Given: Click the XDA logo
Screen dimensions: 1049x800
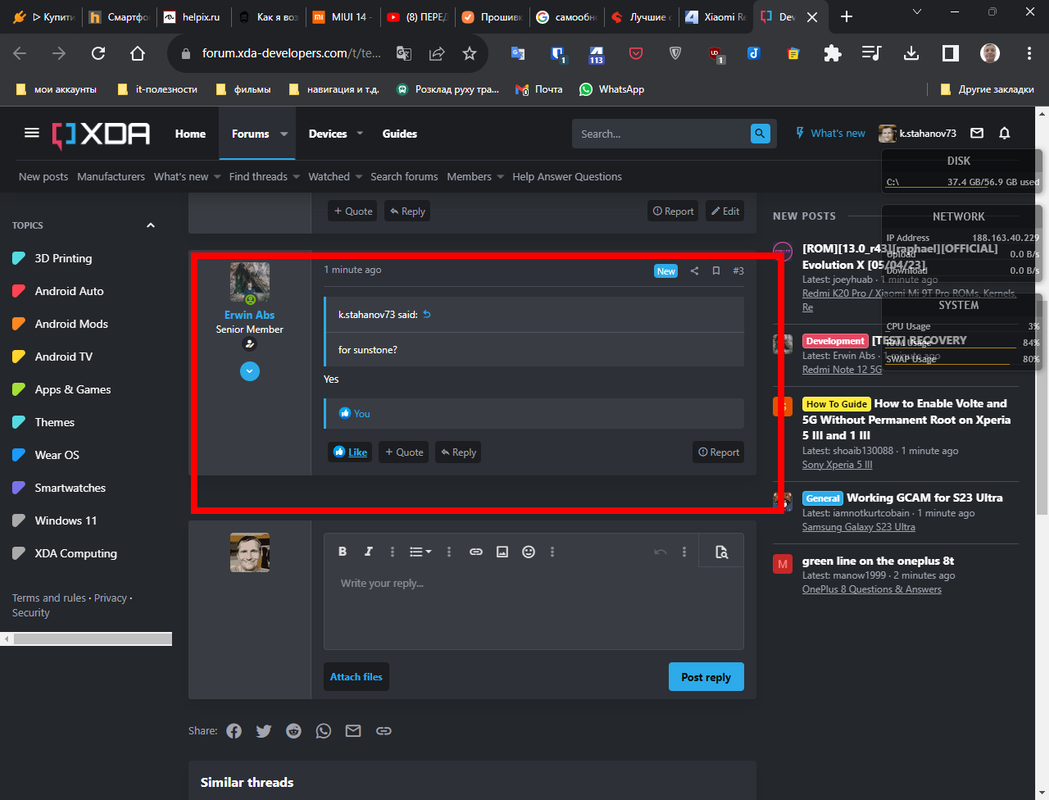Looking at the screenshot, I should (x=101, y=135).
